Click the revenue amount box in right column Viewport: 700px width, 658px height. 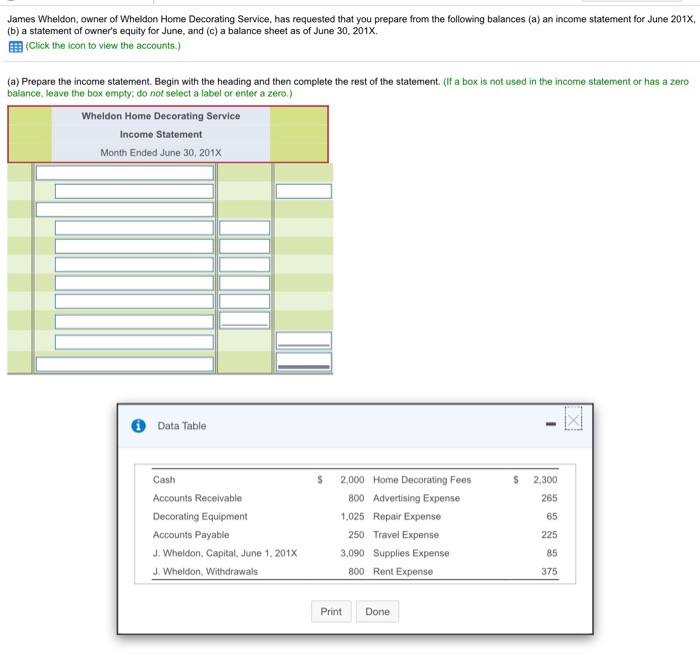(x=304, y=191)
